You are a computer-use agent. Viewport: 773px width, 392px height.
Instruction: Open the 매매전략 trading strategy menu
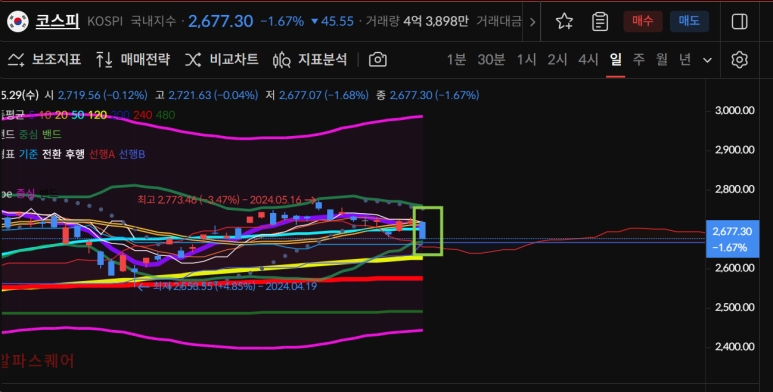(133, 60)
